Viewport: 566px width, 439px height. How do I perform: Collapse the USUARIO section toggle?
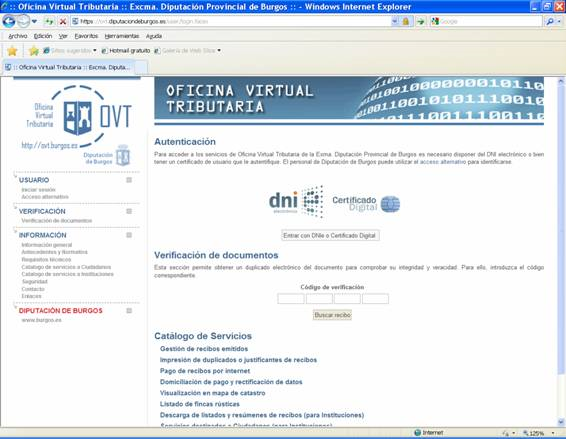[129, 180]
